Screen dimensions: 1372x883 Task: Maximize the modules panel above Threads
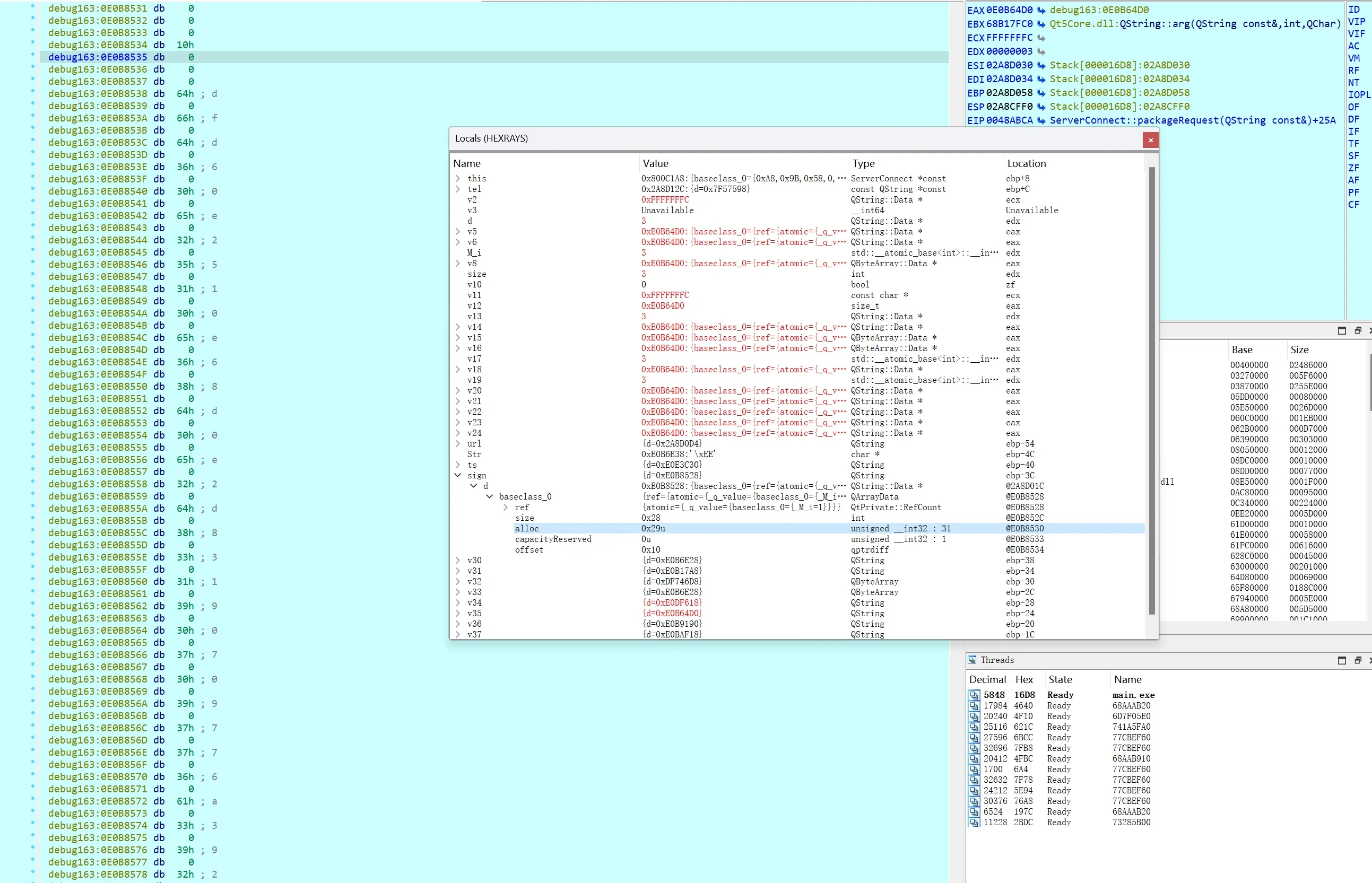pyautogui.click(x=1342, y=330)
